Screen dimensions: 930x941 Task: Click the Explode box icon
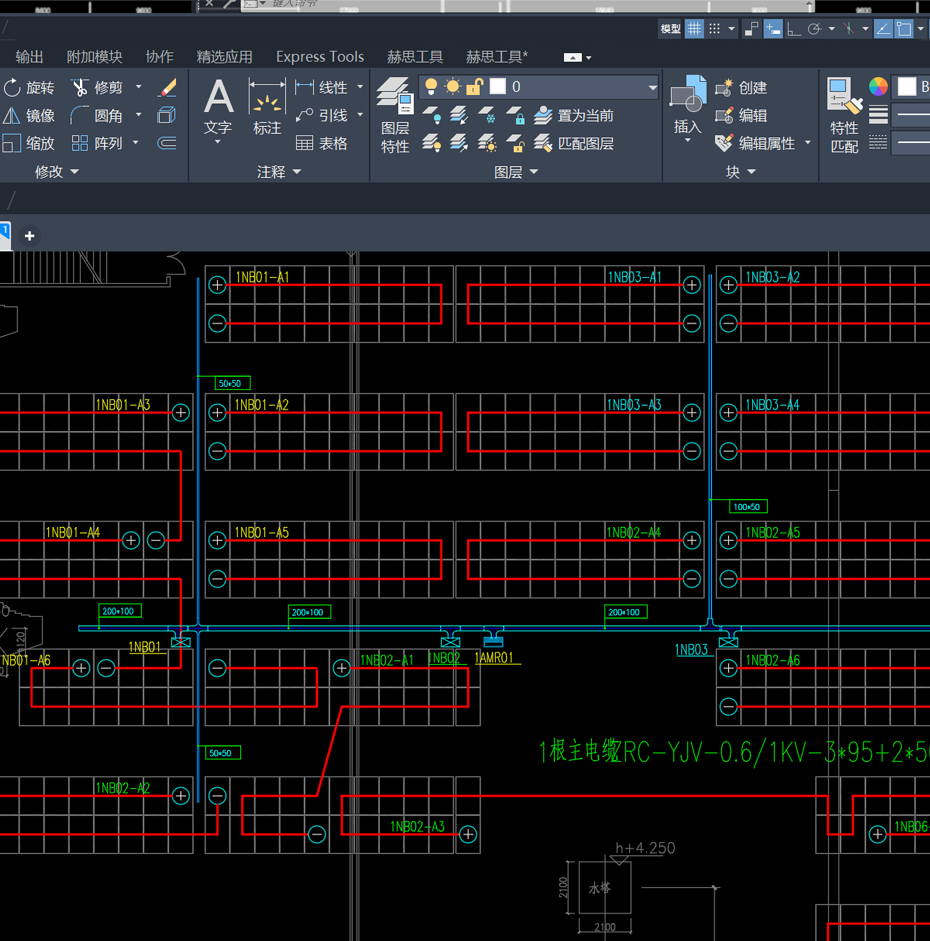click(167, 115)
